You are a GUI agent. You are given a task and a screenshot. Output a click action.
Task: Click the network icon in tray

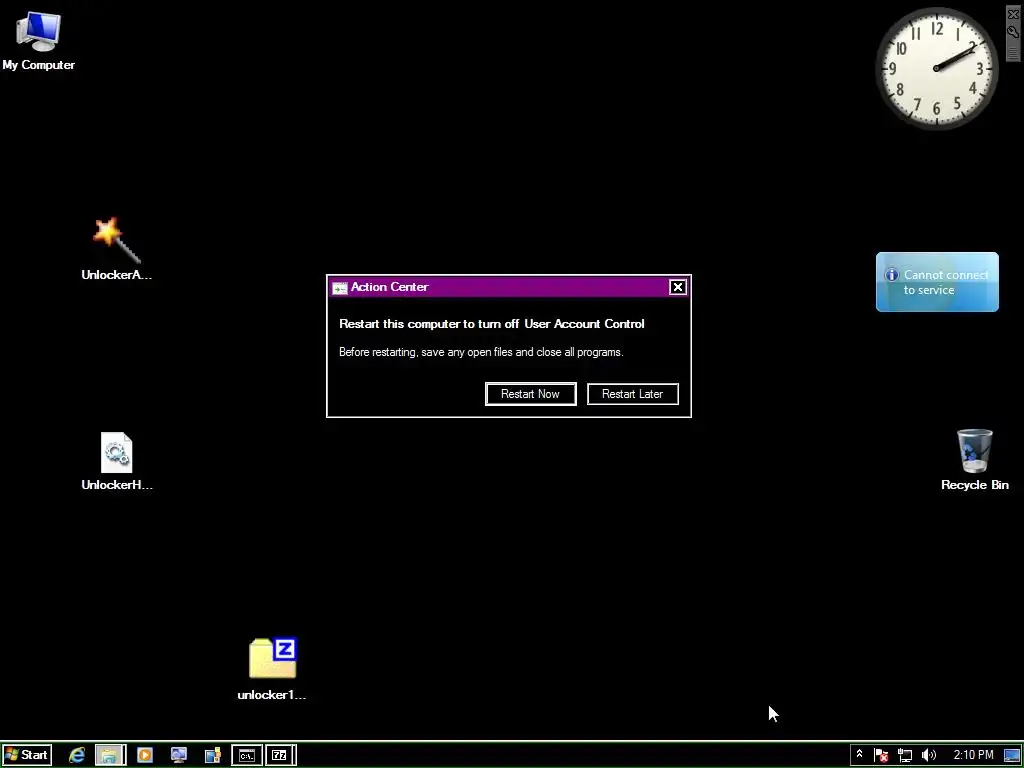pos(904,755)
